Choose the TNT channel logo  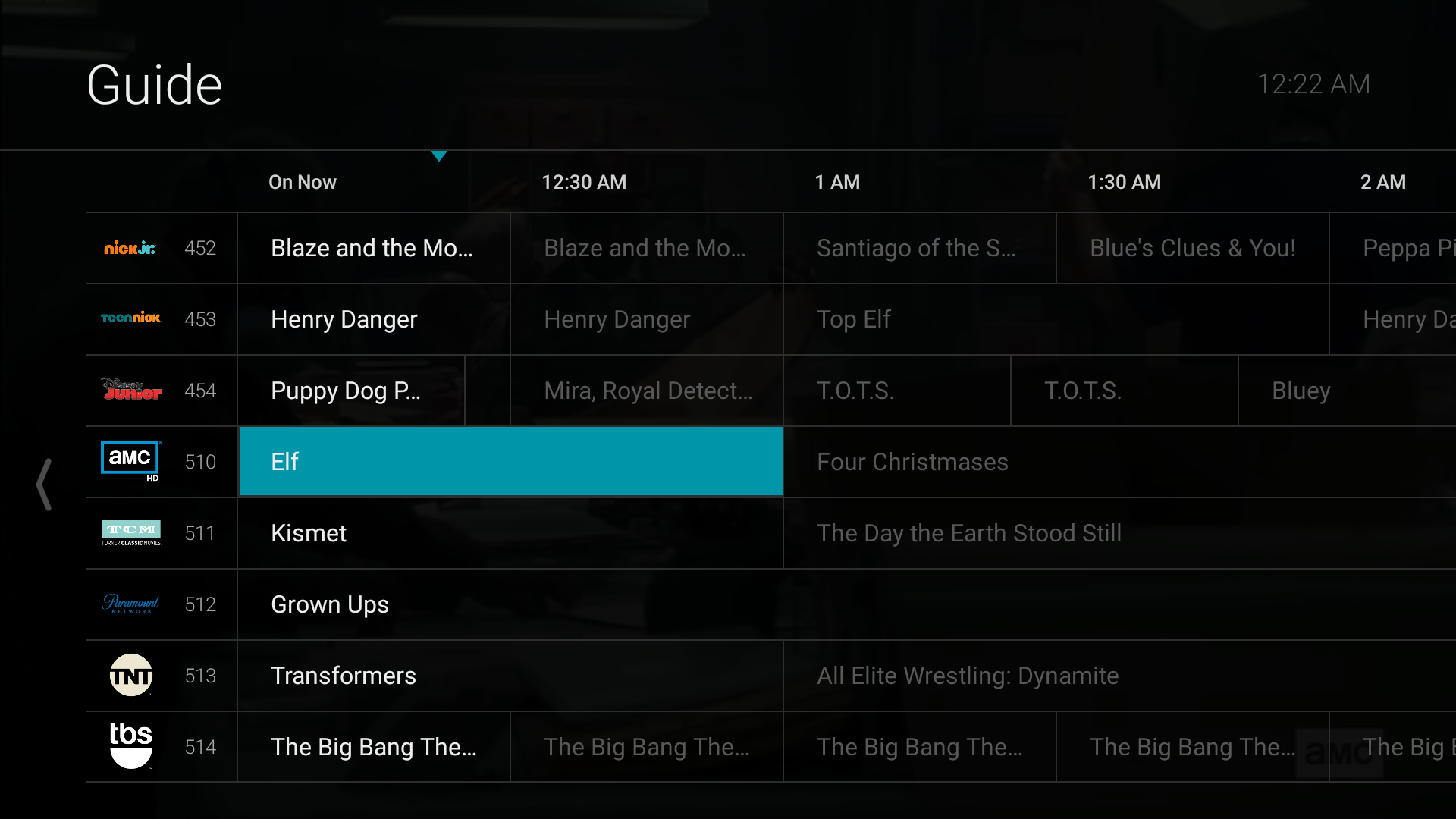click(x=131, y=675)
